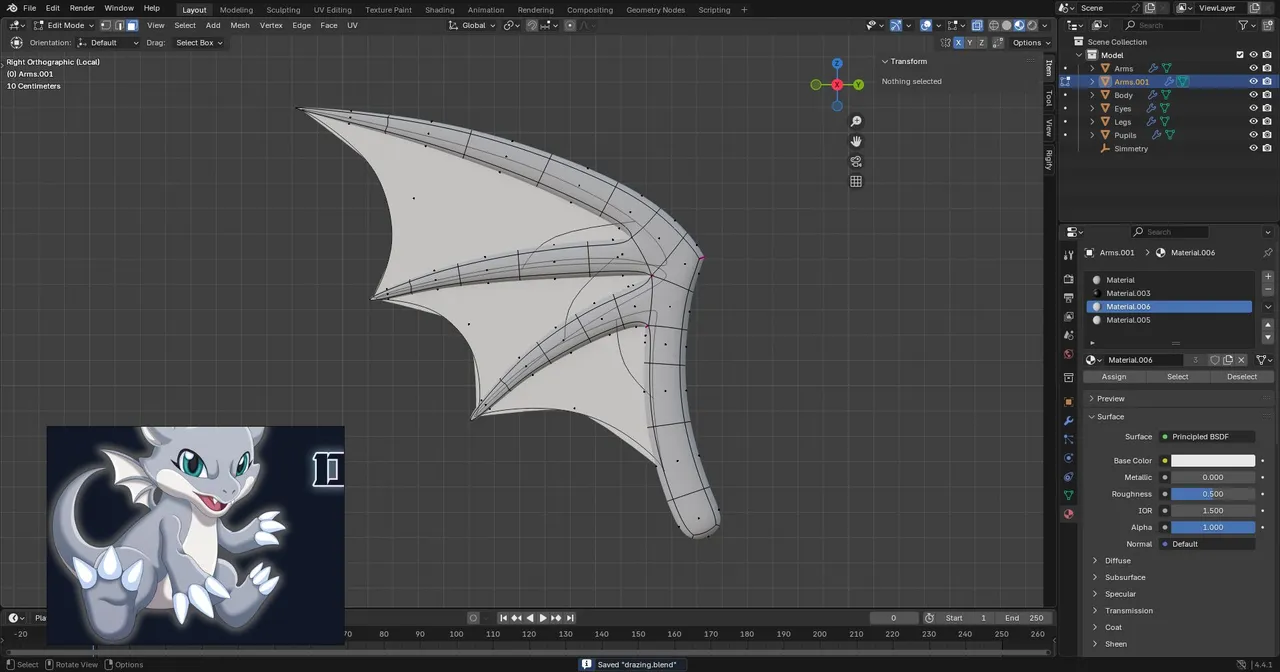Image resolution: width=1280 pixels, height=672 pixels.
Task: Switch to material preview shading
Action: [1019, 25]
